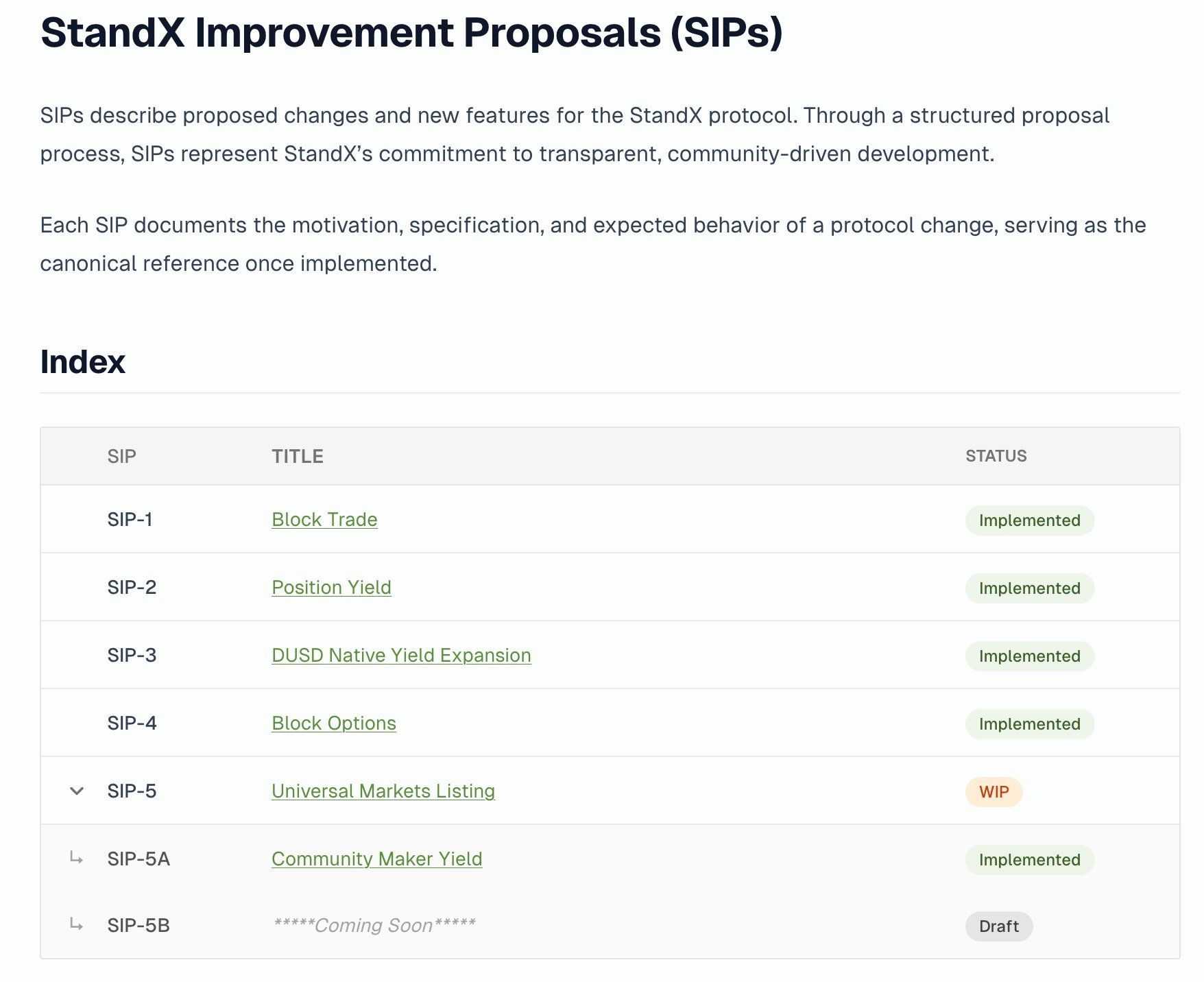This screenshot has width=1204, height=982.
Task: Click the WIP status badge
Action: pyautogui.click(x=994, y=792)
